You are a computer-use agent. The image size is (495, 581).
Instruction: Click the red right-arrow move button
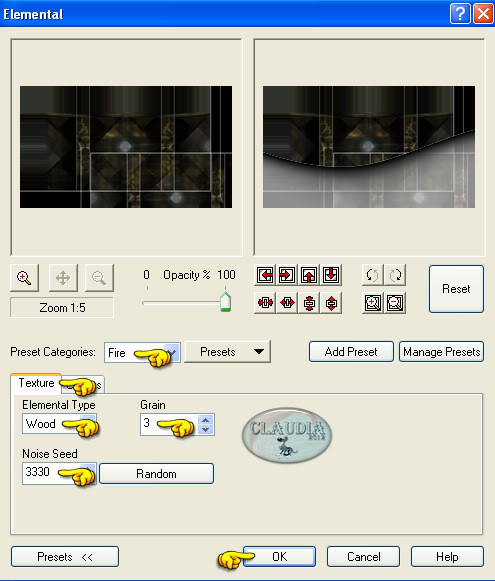pyautogui.click(x=287, y=275)
